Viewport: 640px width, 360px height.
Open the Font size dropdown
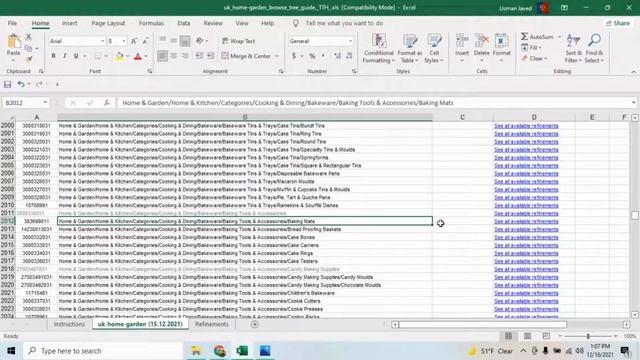click(x=124, y=41)
